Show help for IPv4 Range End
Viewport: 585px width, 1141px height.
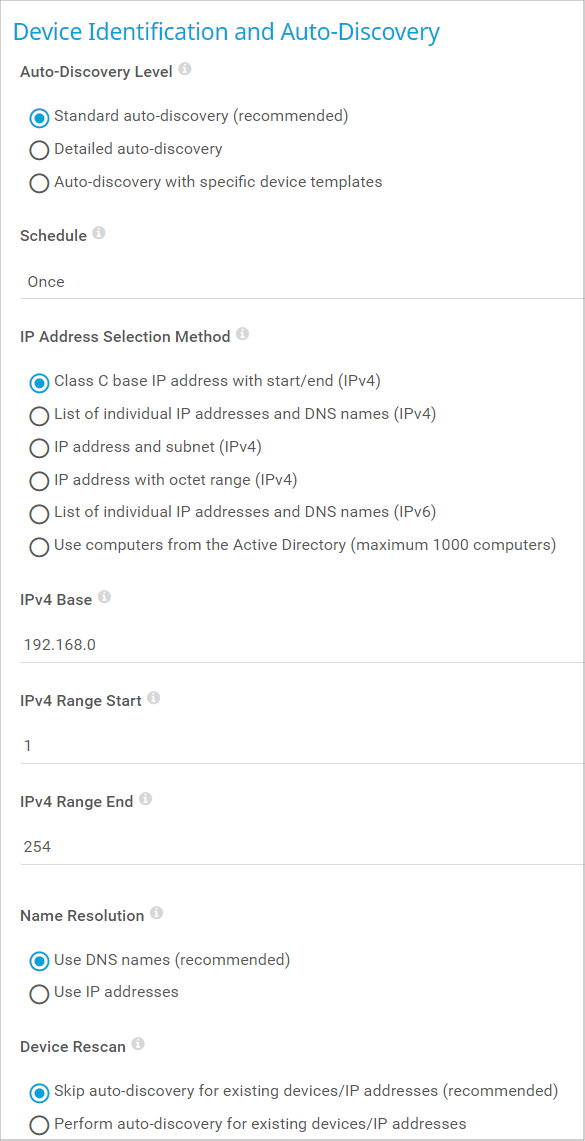[145, 800]
